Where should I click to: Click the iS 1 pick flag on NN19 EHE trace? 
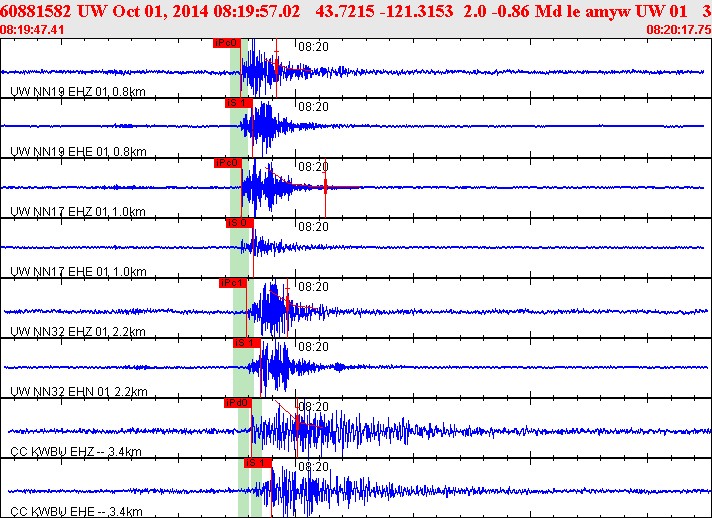[x=239, y=103]
